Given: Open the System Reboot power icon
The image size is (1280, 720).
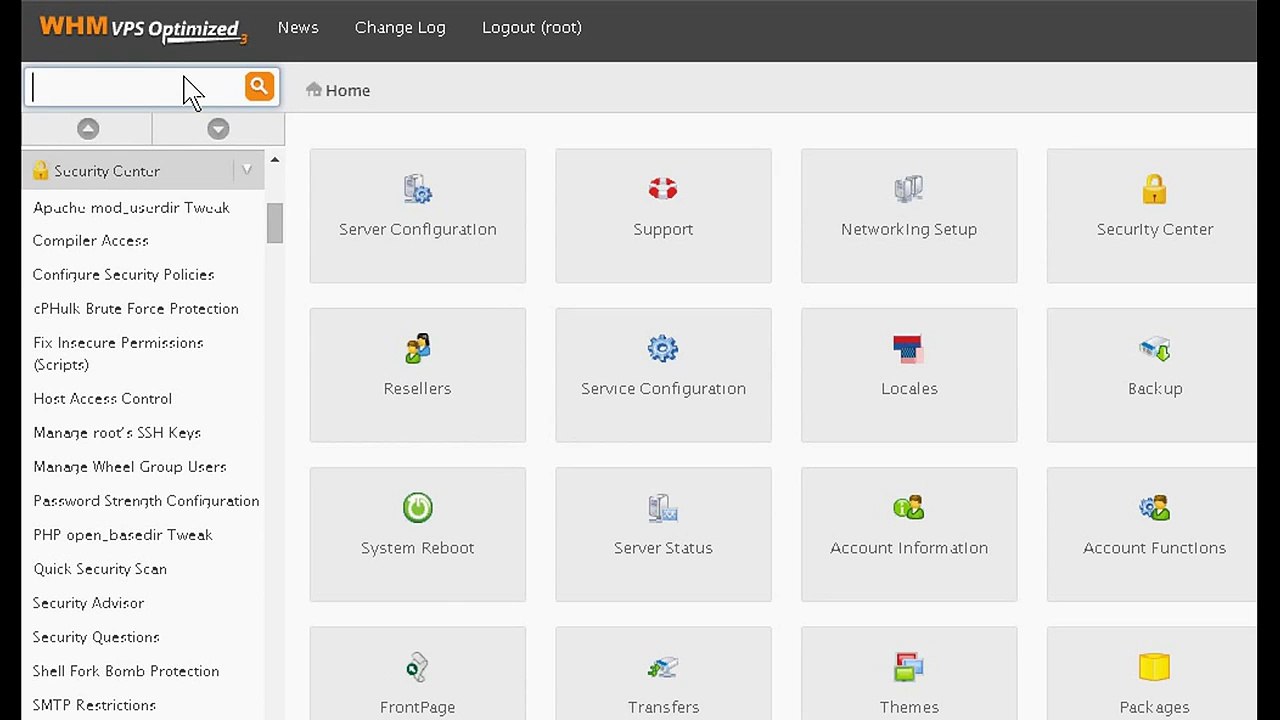Looking at the screenshot, I should [418, 507].
